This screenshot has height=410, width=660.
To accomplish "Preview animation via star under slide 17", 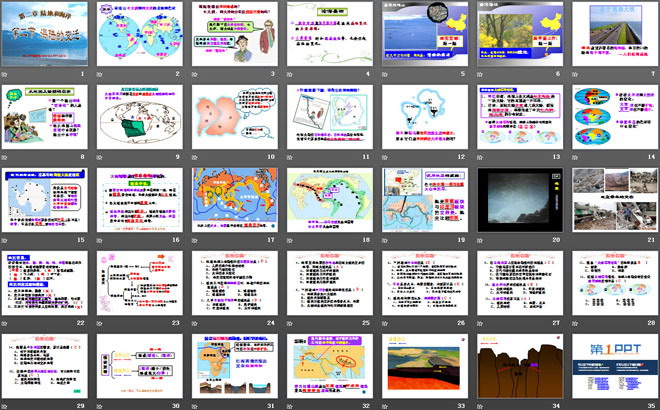I will pos(196,240).
